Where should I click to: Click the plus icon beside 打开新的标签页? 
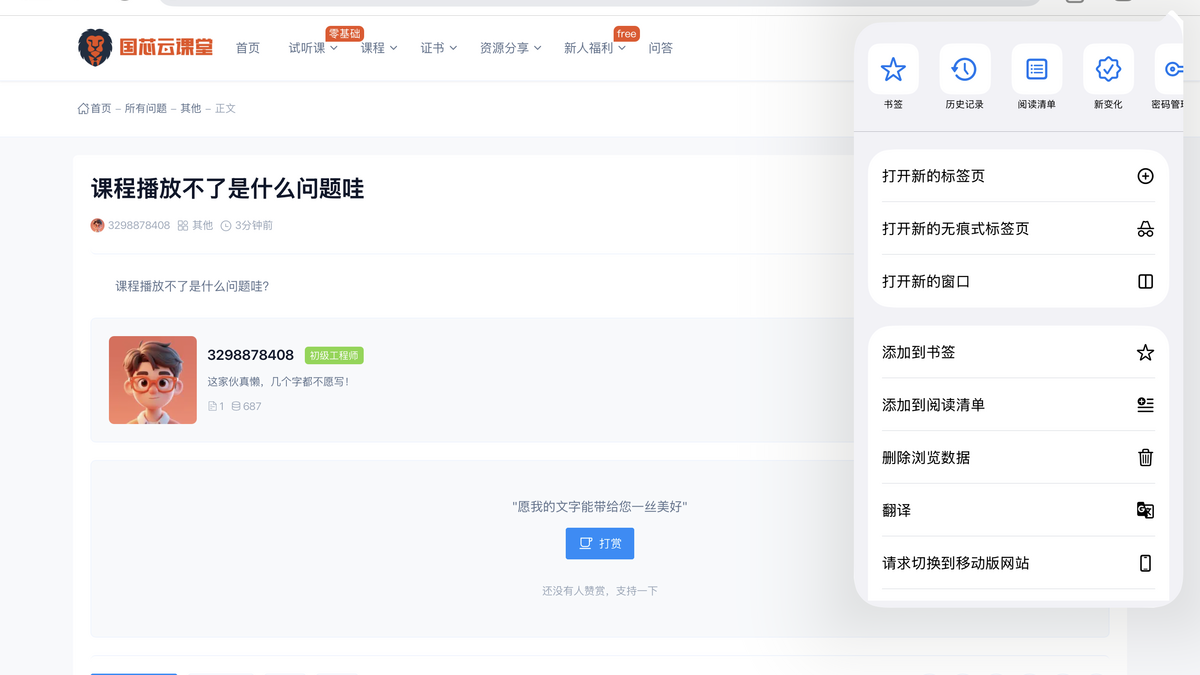click(1144, 174)
